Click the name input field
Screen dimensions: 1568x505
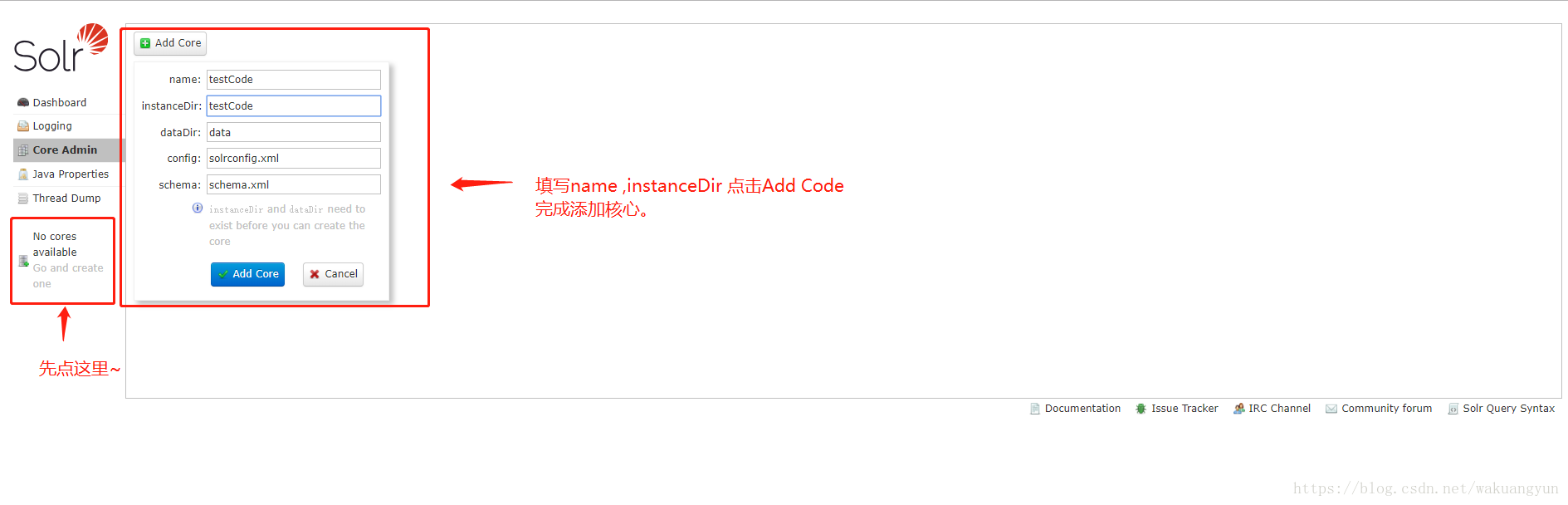click(x=294, y=80)
